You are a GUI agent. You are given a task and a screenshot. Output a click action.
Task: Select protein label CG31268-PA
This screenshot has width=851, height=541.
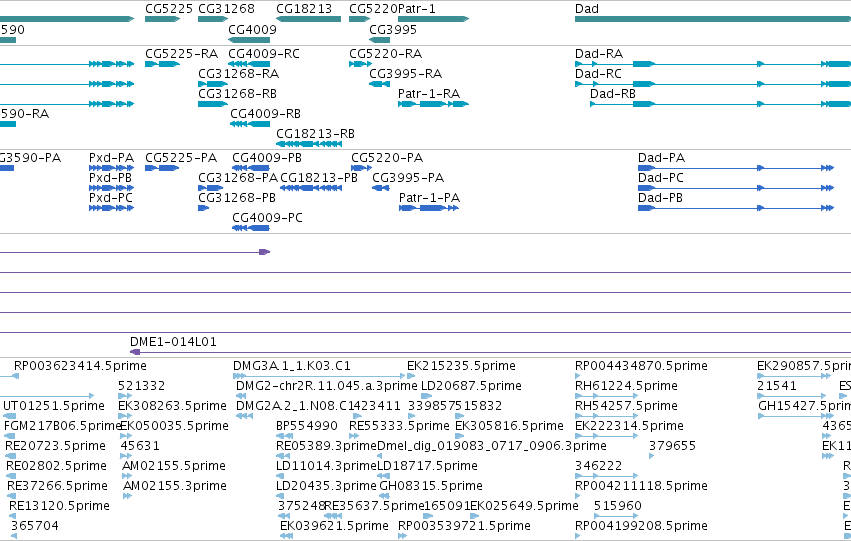238,178
